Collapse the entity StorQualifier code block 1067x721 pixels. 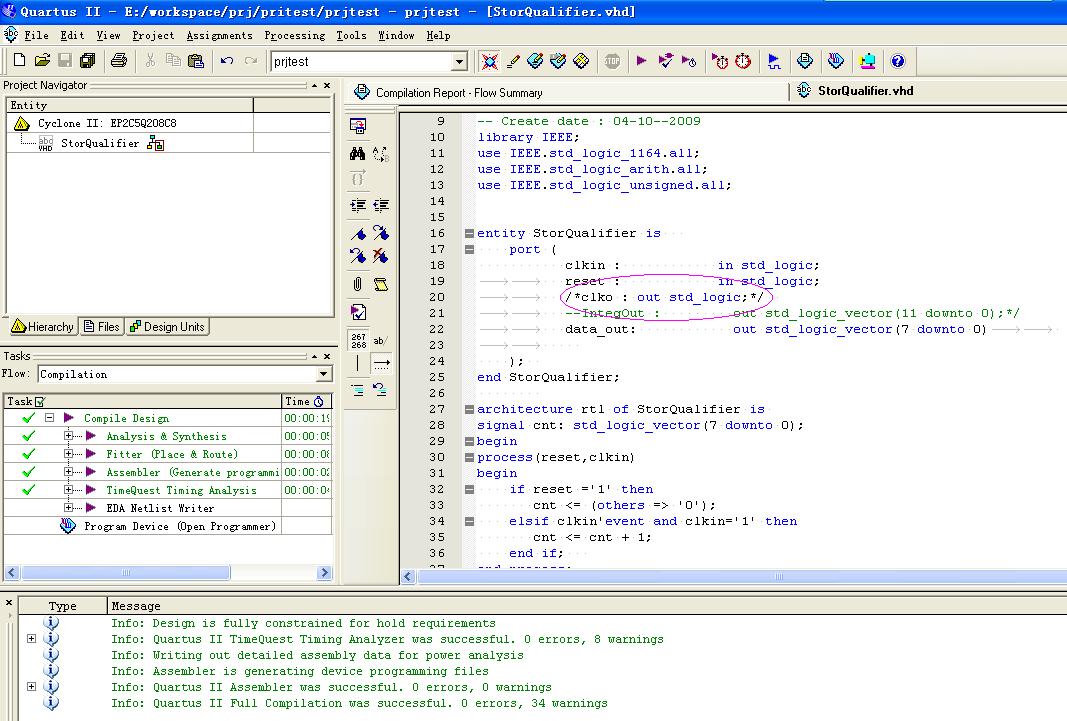pyautogui.click(x=470, y=233)
